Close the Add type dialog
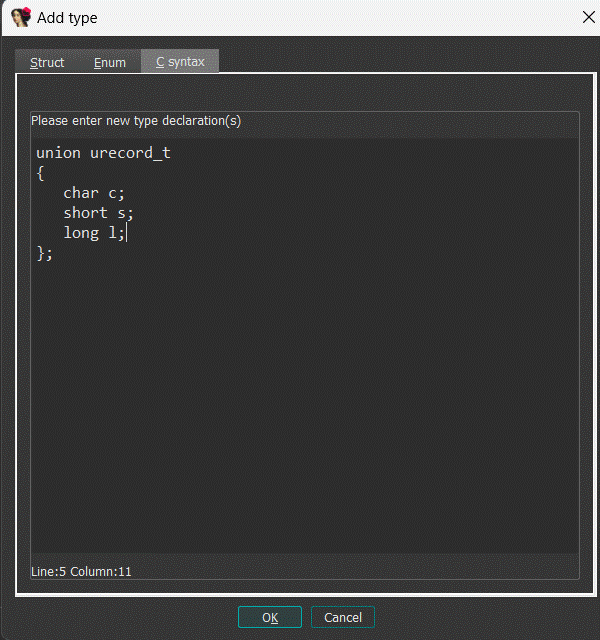 click(x=587, y=17)
